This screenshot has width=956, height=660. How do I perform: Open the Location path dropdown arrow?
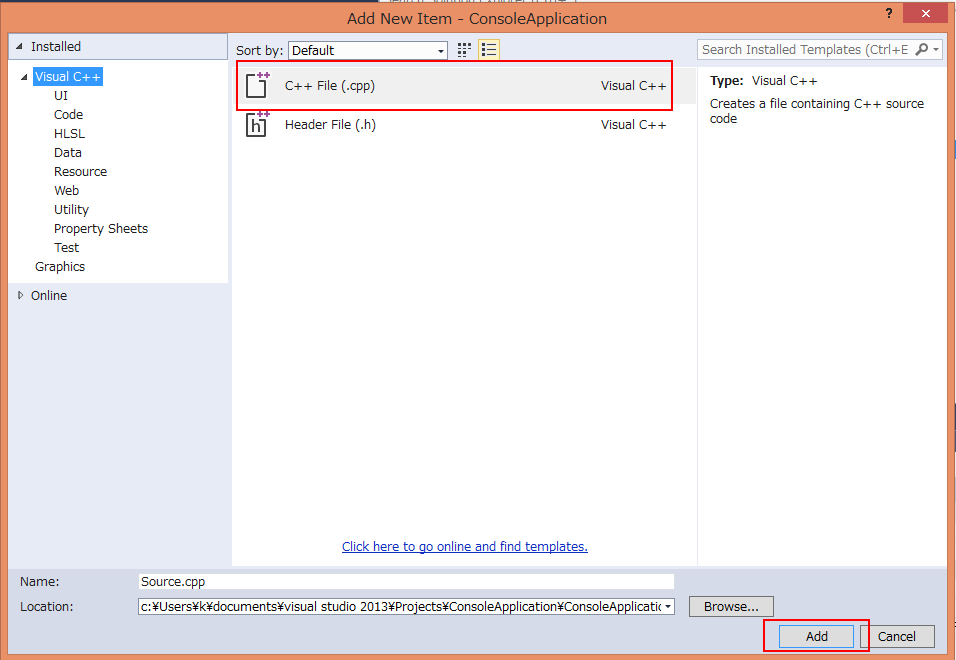(x=668, y=606)
